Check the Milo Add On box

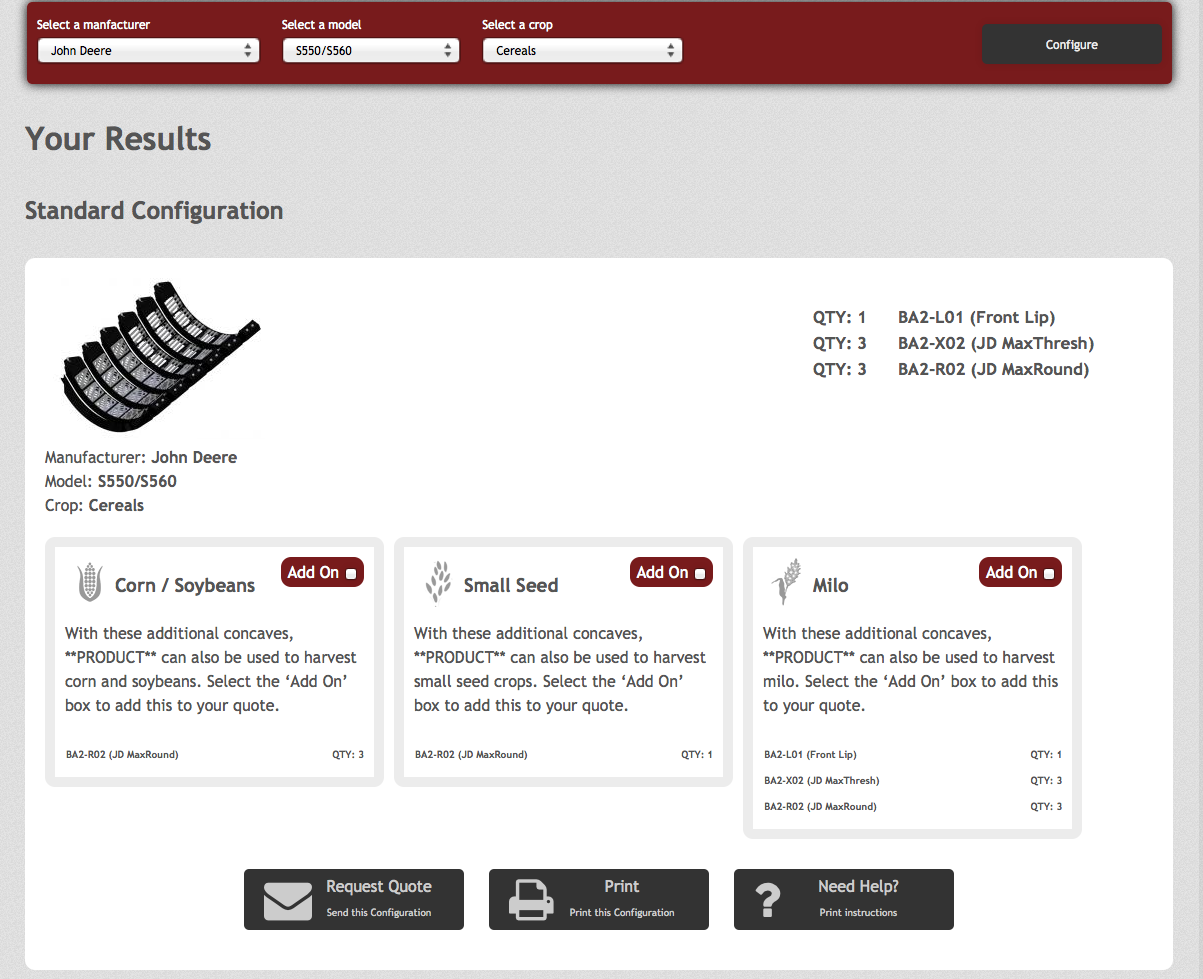point(1049,574)
